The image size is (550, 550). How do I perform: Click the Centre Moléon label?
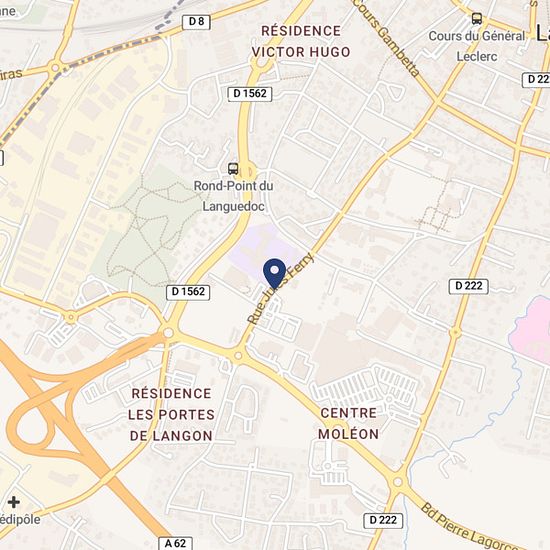[x=348, y=423]
